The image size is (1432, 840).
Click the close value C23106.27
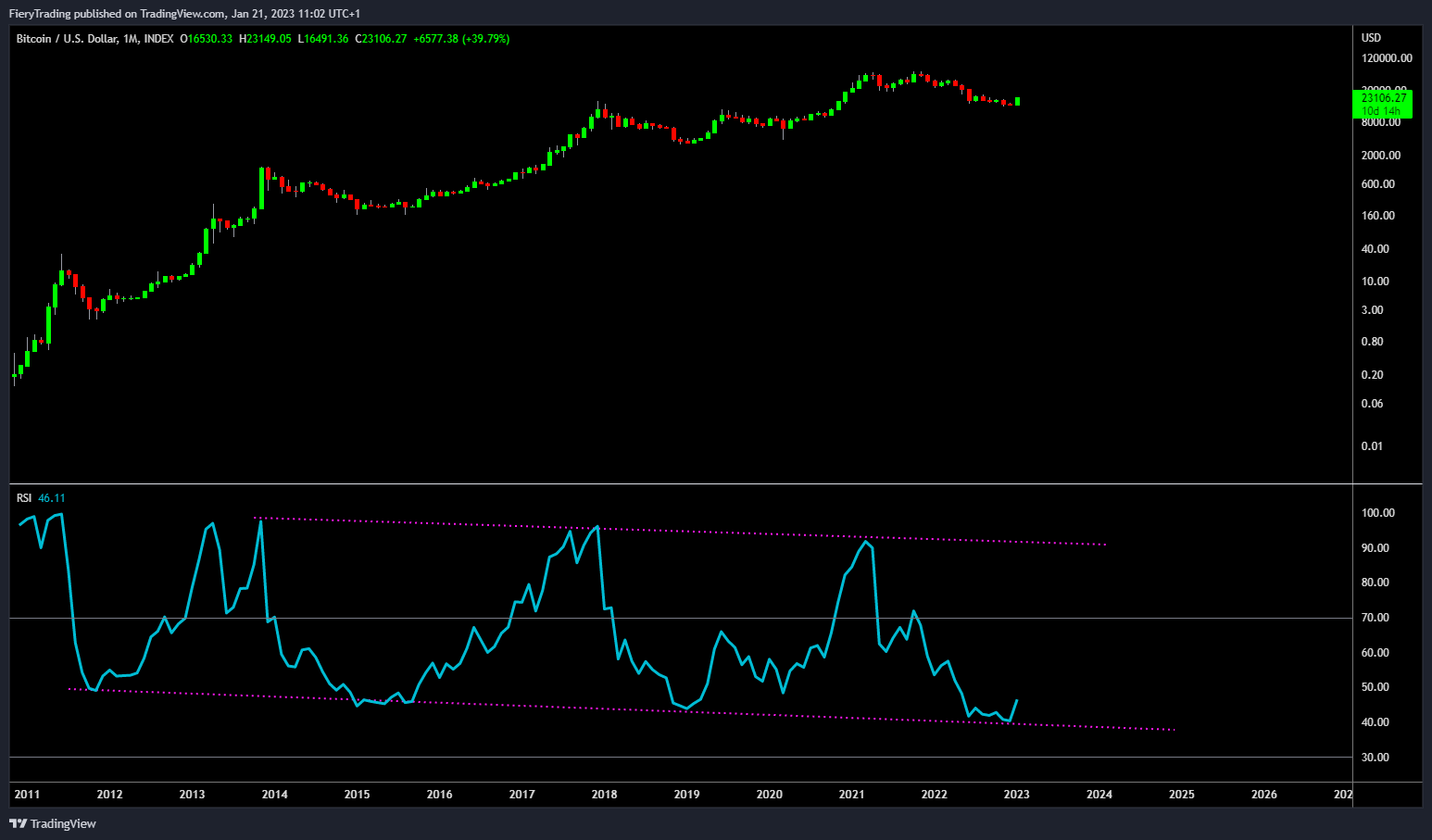(x=381, y=39)
